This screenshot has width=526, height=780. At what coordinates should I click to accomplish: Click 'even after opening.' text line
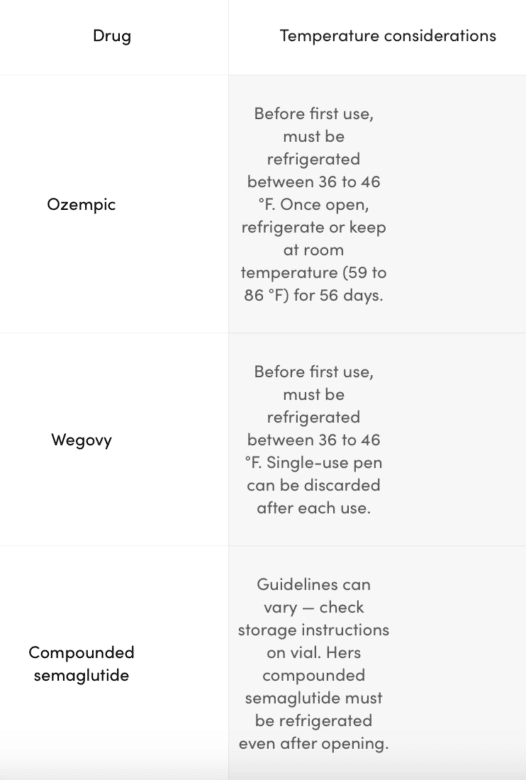click(314, 743)
